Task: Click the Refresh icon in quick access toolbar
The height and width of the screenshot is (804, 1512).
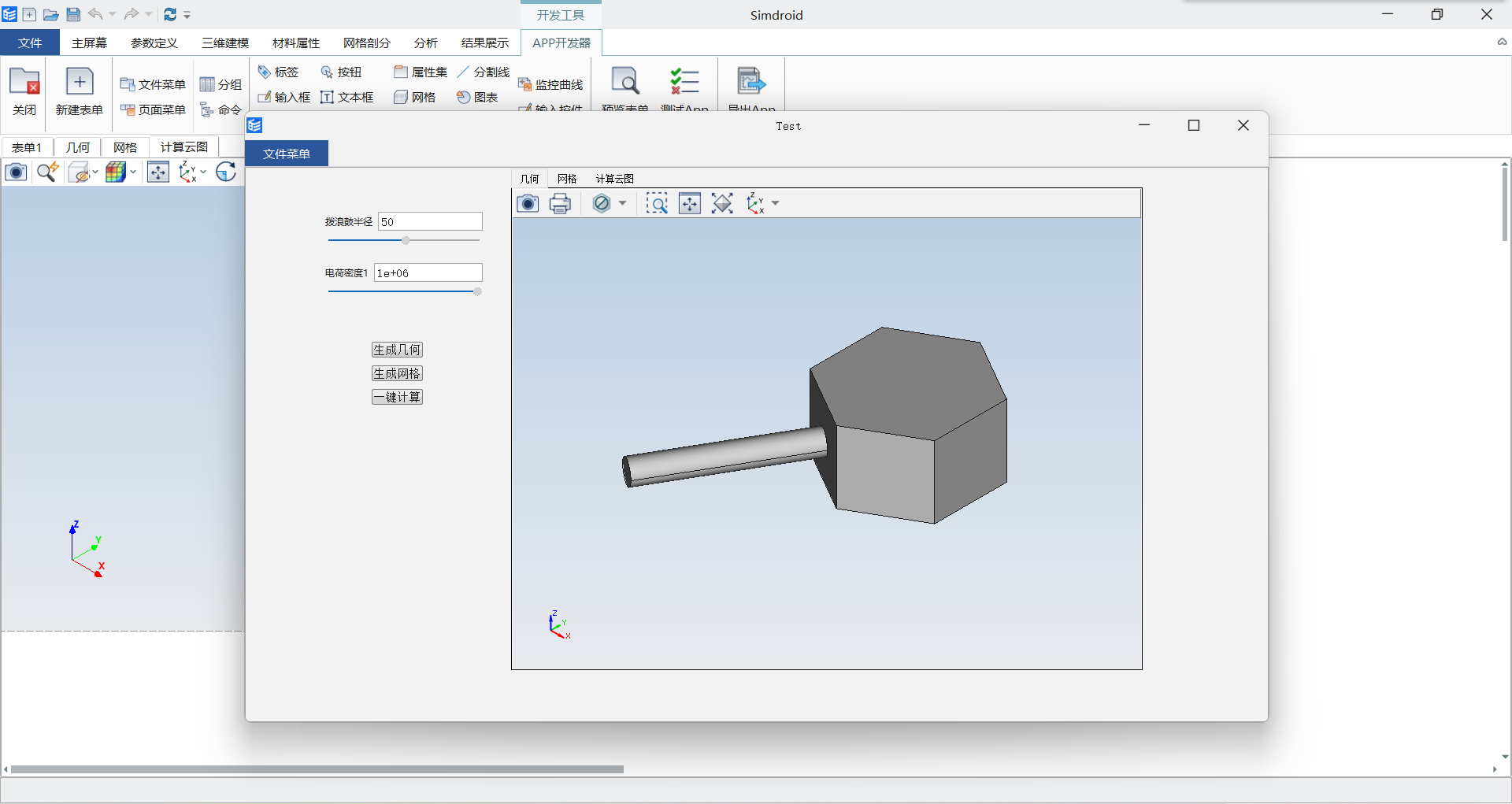Action: 169,14
